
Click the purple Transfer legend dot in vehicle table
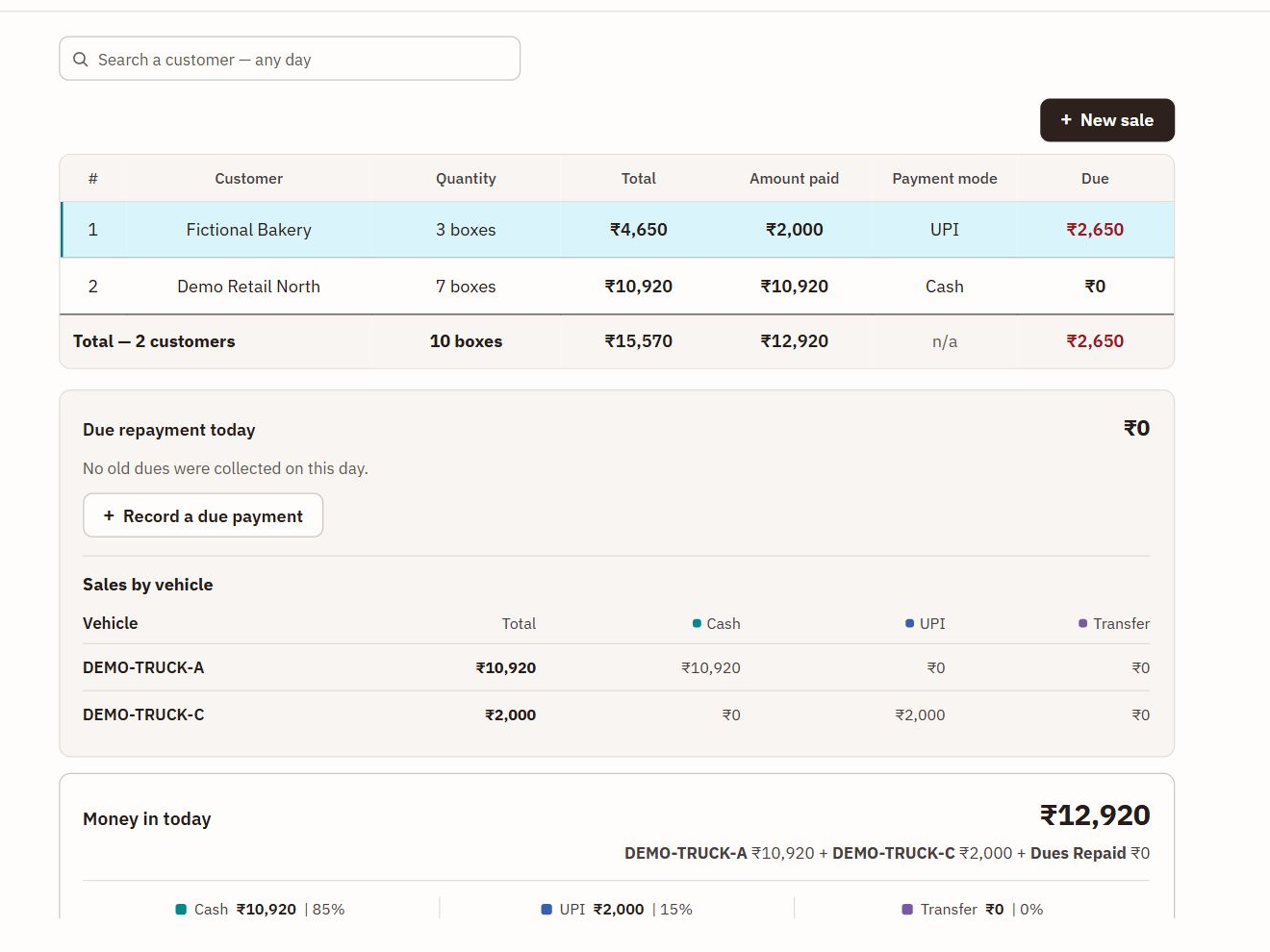[x=1083, y=624]
